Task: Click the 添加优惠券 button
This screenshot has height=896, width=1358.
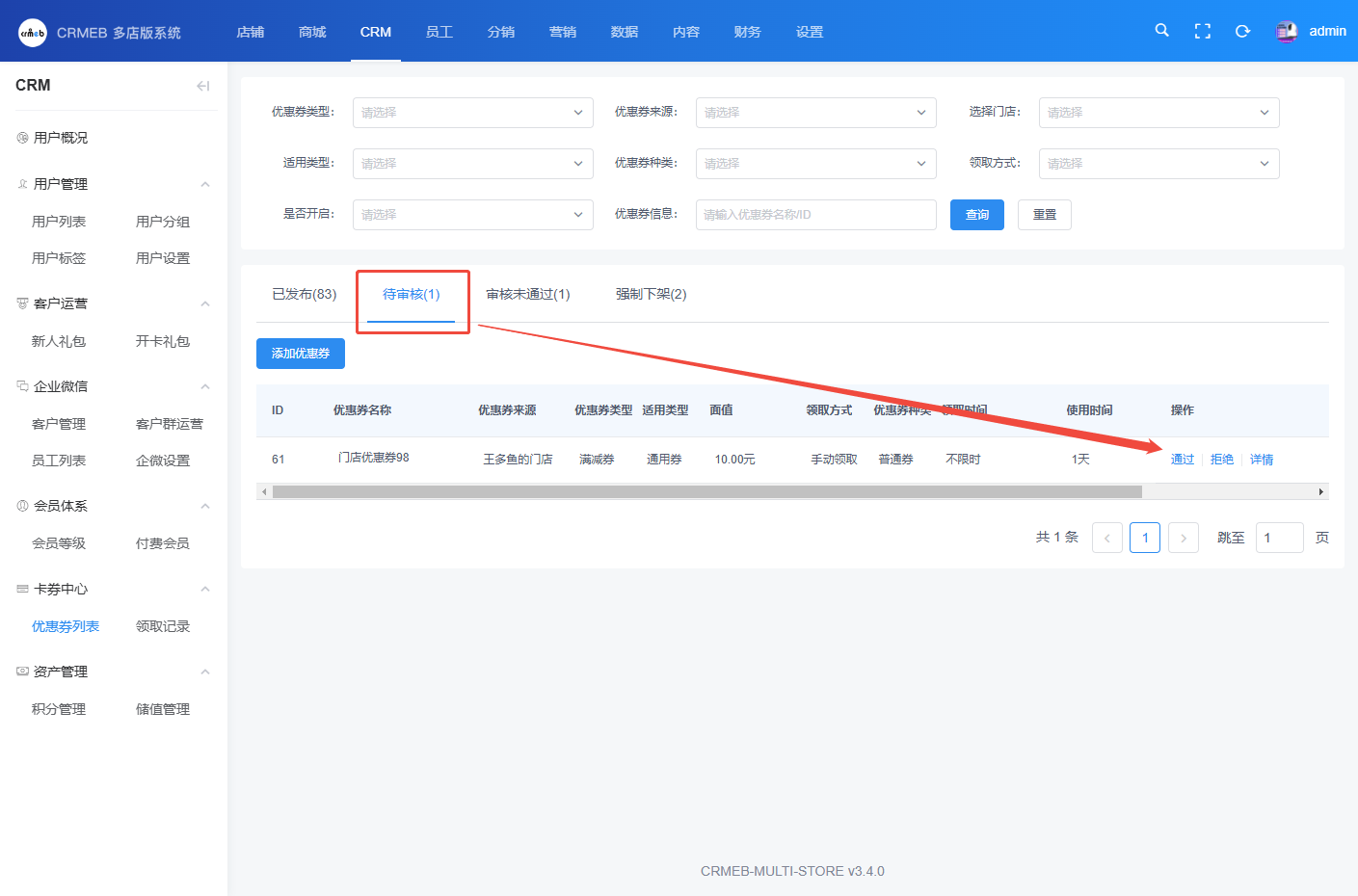Action: [300, 354]
